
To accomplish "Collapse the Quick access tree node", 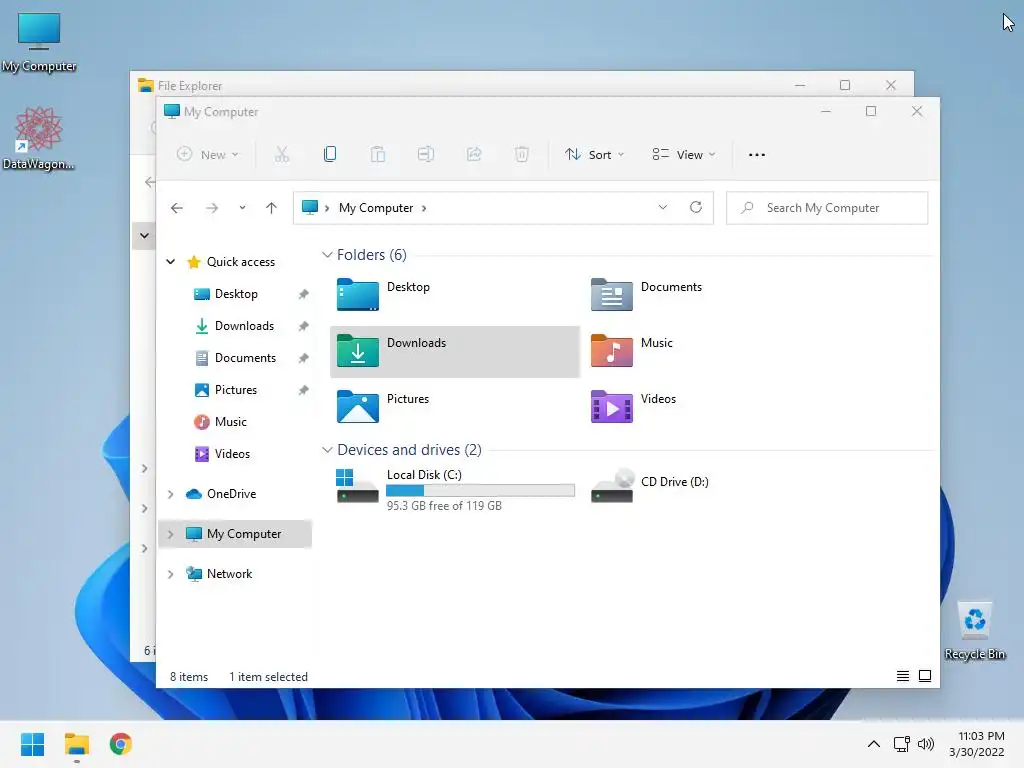I will tap(170, 261).
